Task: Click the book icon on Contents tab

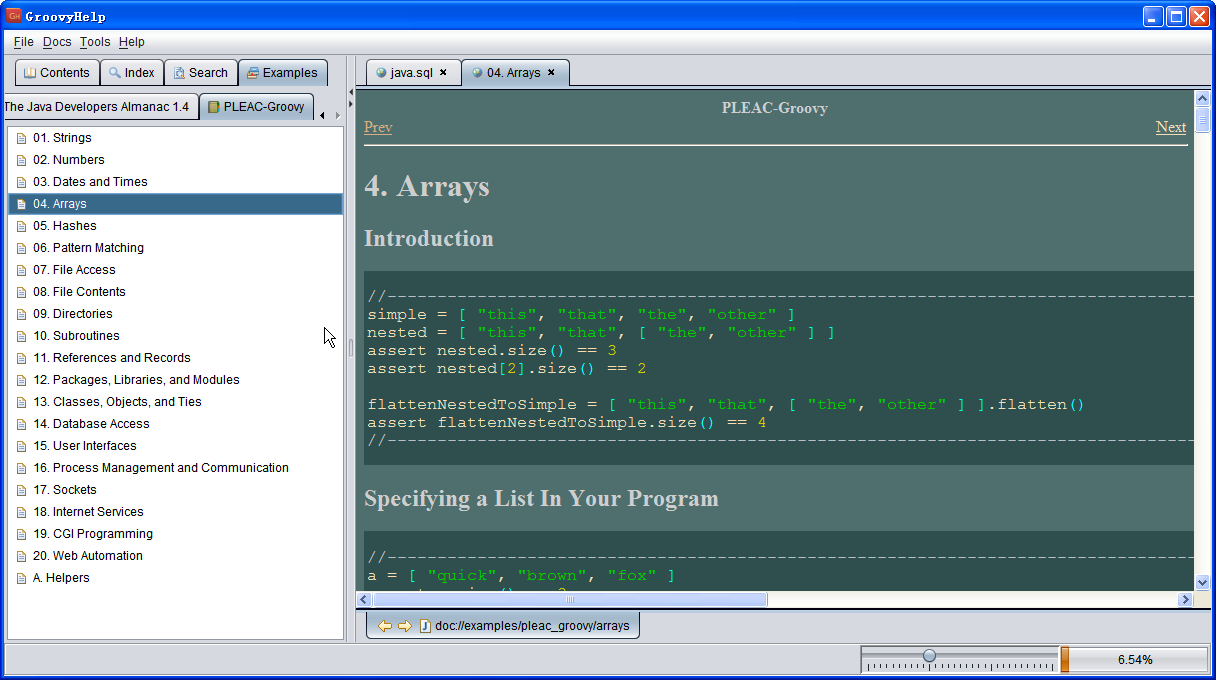Action: [30, 73]
